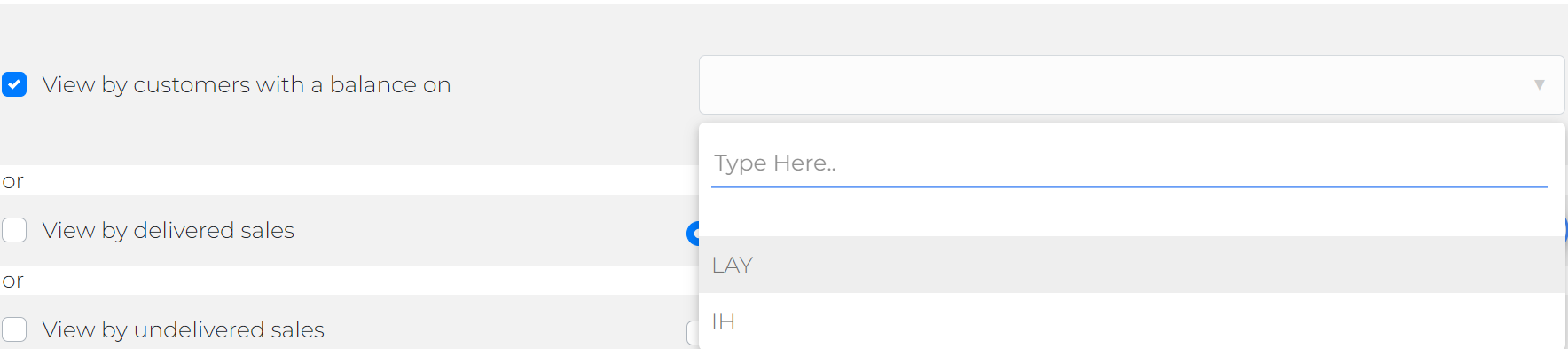The height and width of the screenshot is (349, 1568).
Task: Enable the View by delivered sales checkbox
Action: [14, 230]
